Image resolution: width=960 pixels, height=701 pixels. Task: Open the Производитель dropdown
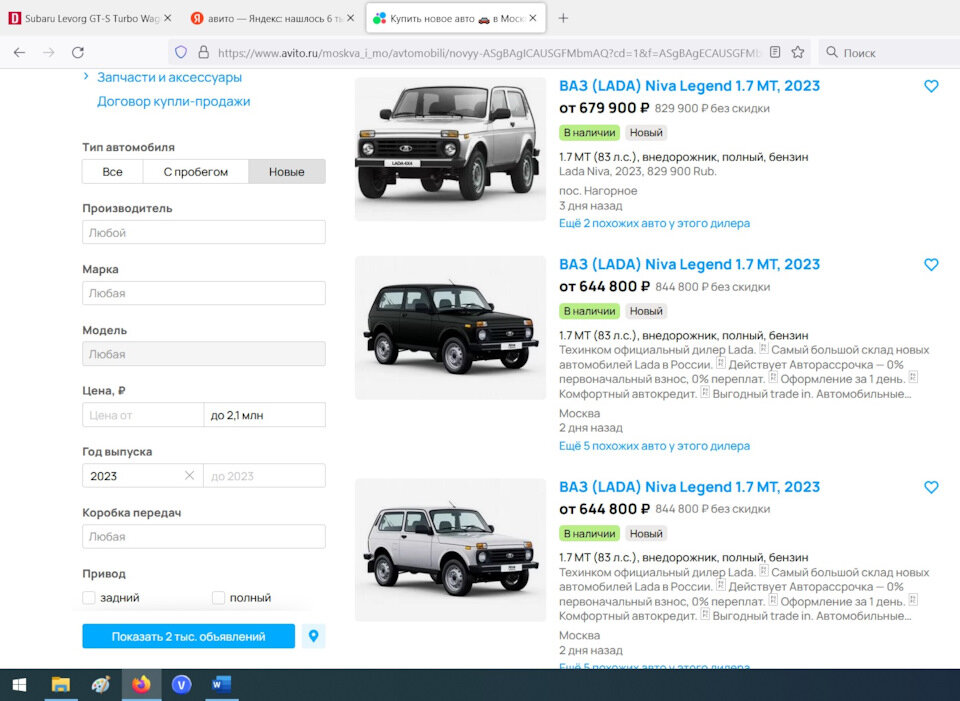pos(204,233)
